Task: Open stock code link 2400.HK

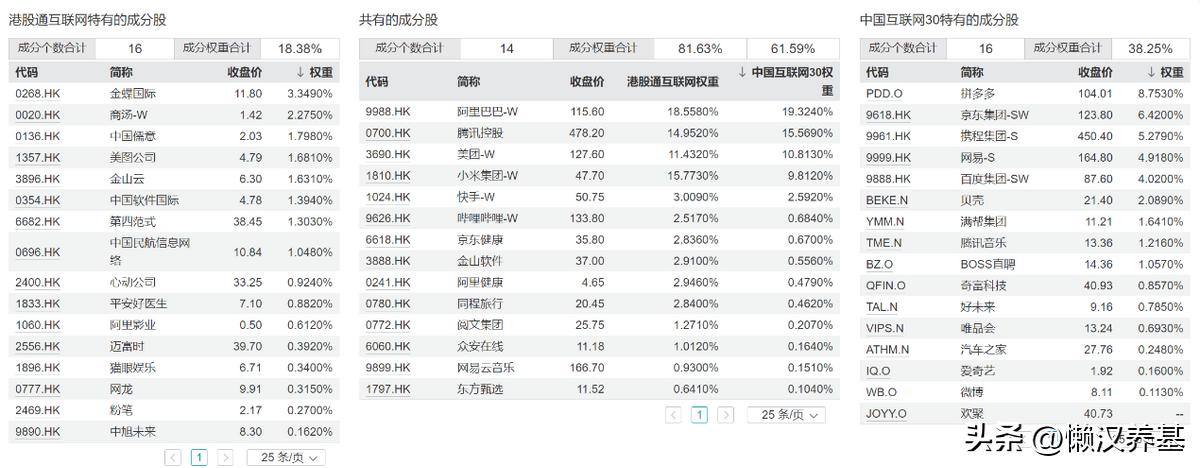Action: tap(38, 282)
